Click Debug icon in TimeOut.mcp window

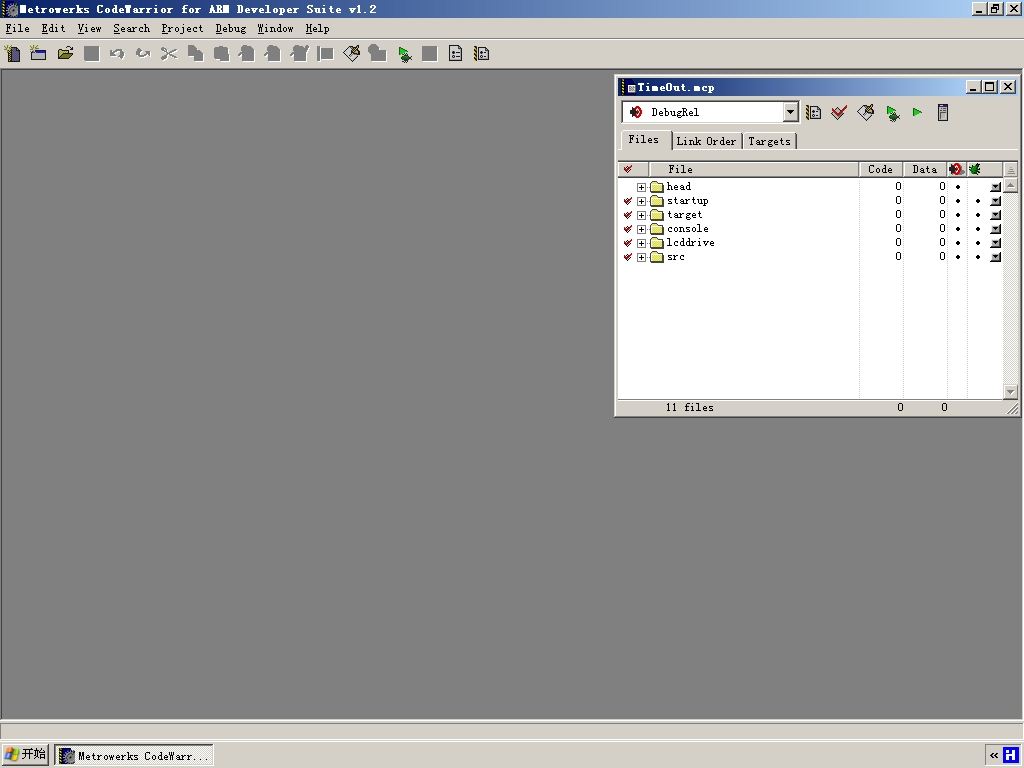pos(892,113)
